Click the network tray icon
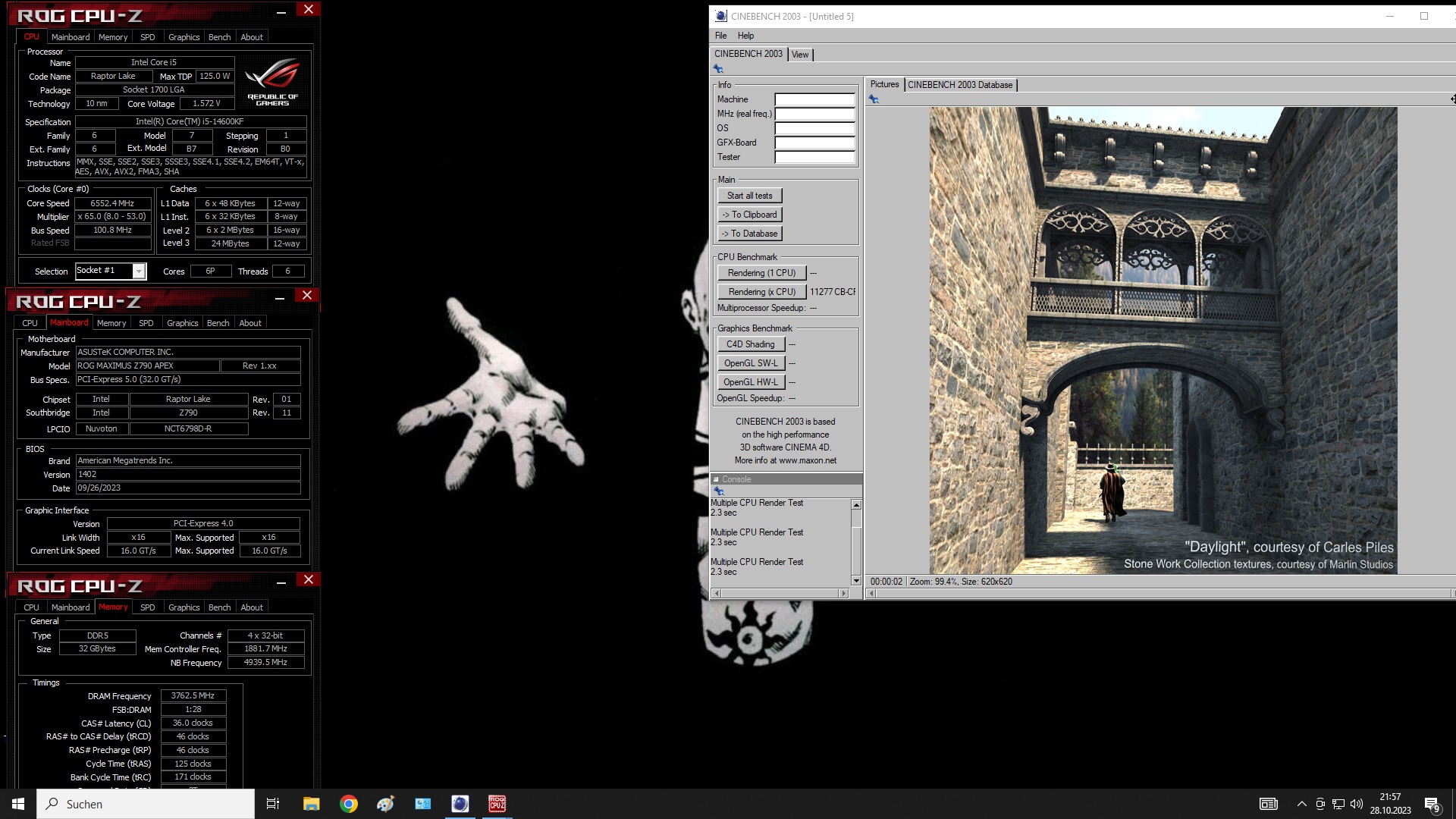Screen dimensions: 1456x819 point(1338,804)
